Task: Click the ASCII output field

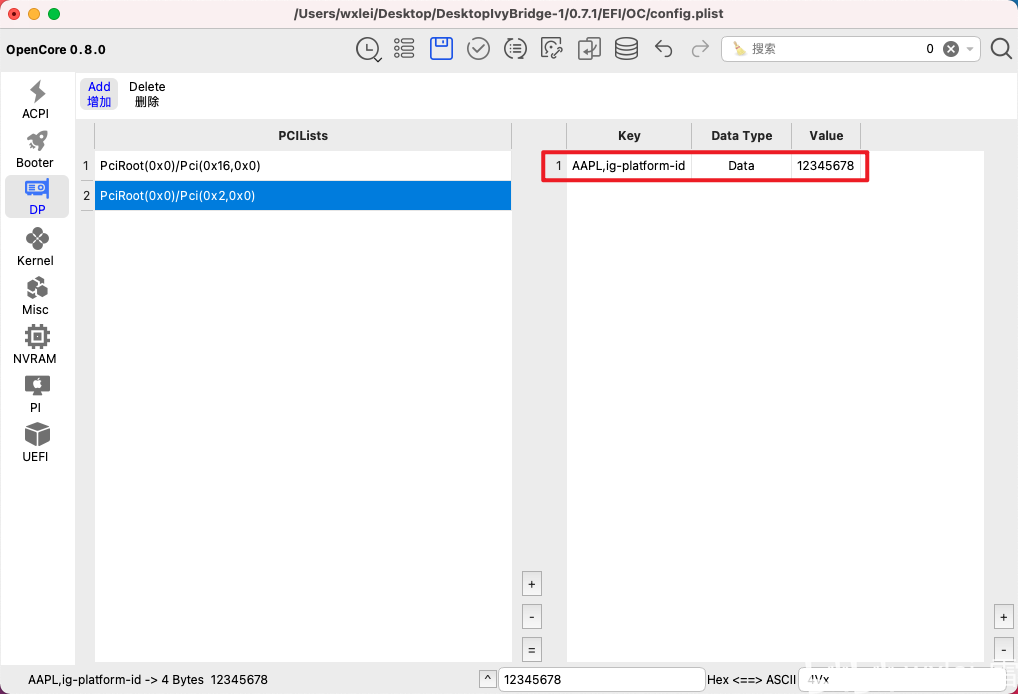Action: (x=902, y=680)
